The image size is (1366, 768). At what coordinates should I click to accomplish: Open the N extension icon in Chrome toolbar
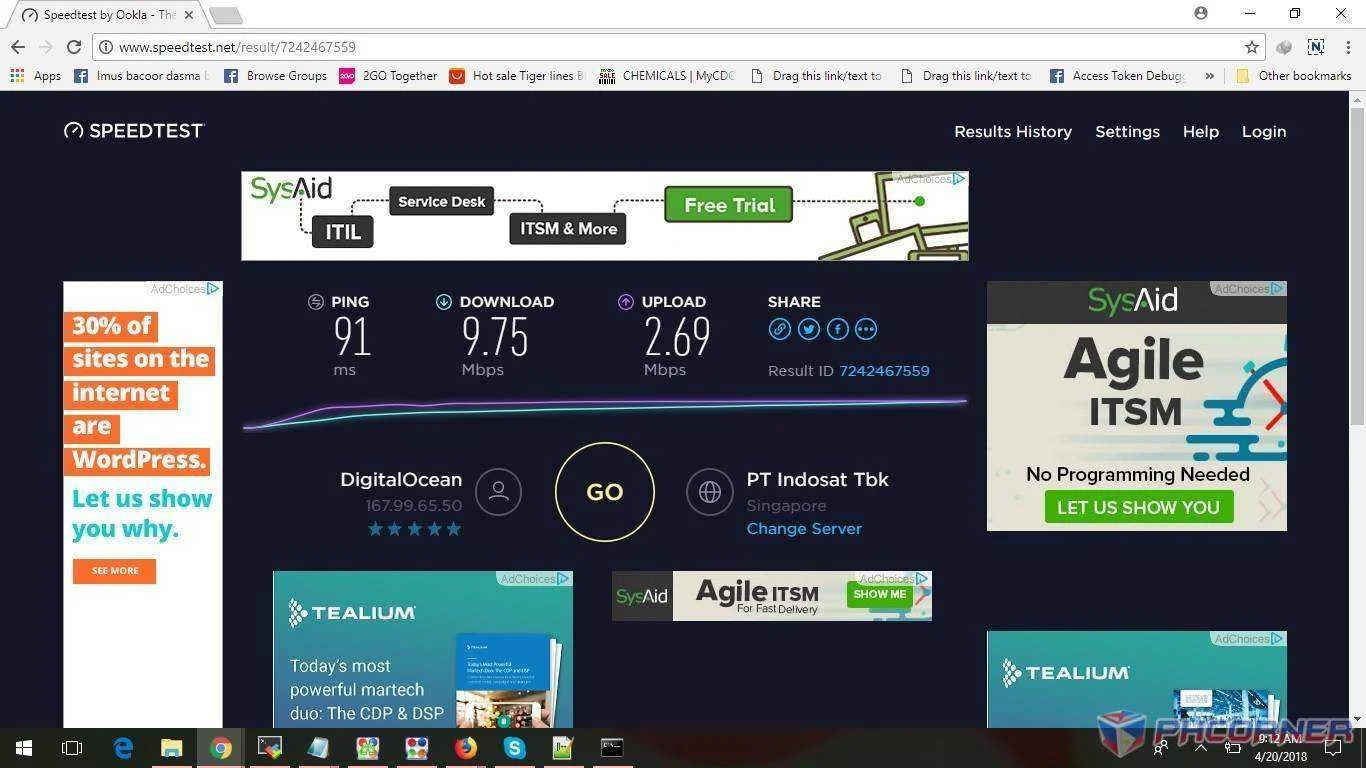click(x=1316, y=47)
